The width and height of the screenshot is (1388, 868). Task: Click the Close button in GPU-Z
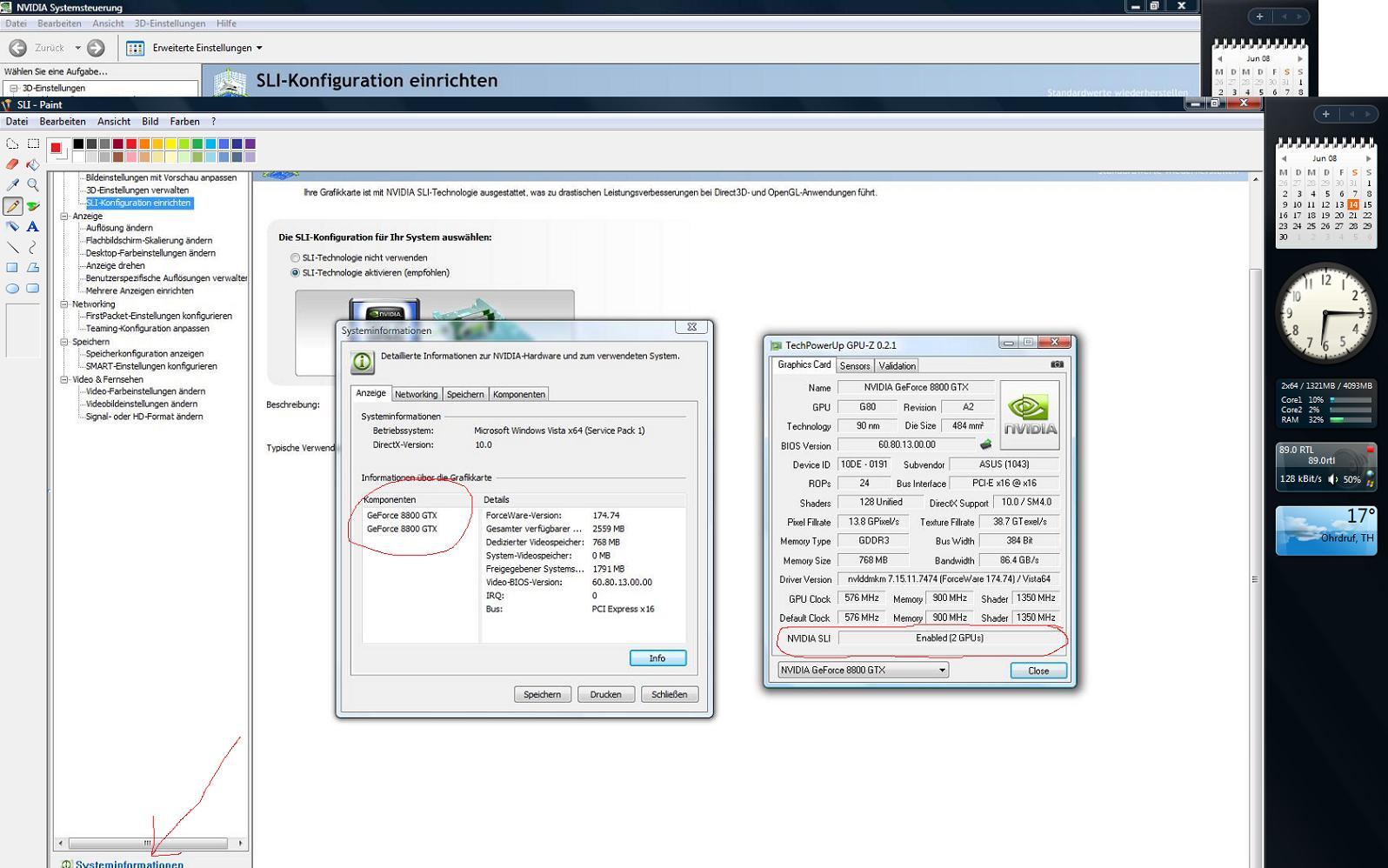pos(1038,671)
